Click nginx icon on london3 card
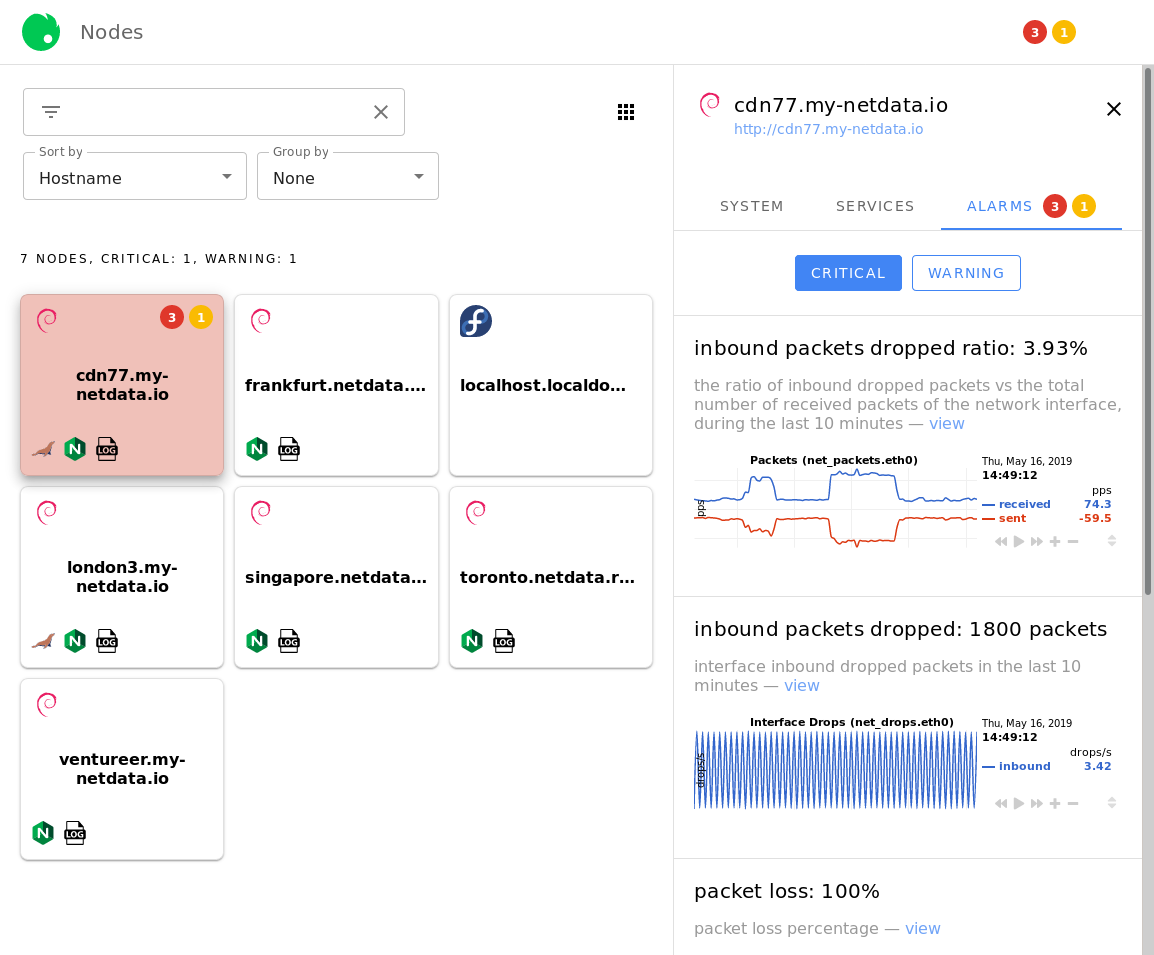The height and width of the screenshot is (955, 1154). [x=75, y=641]
